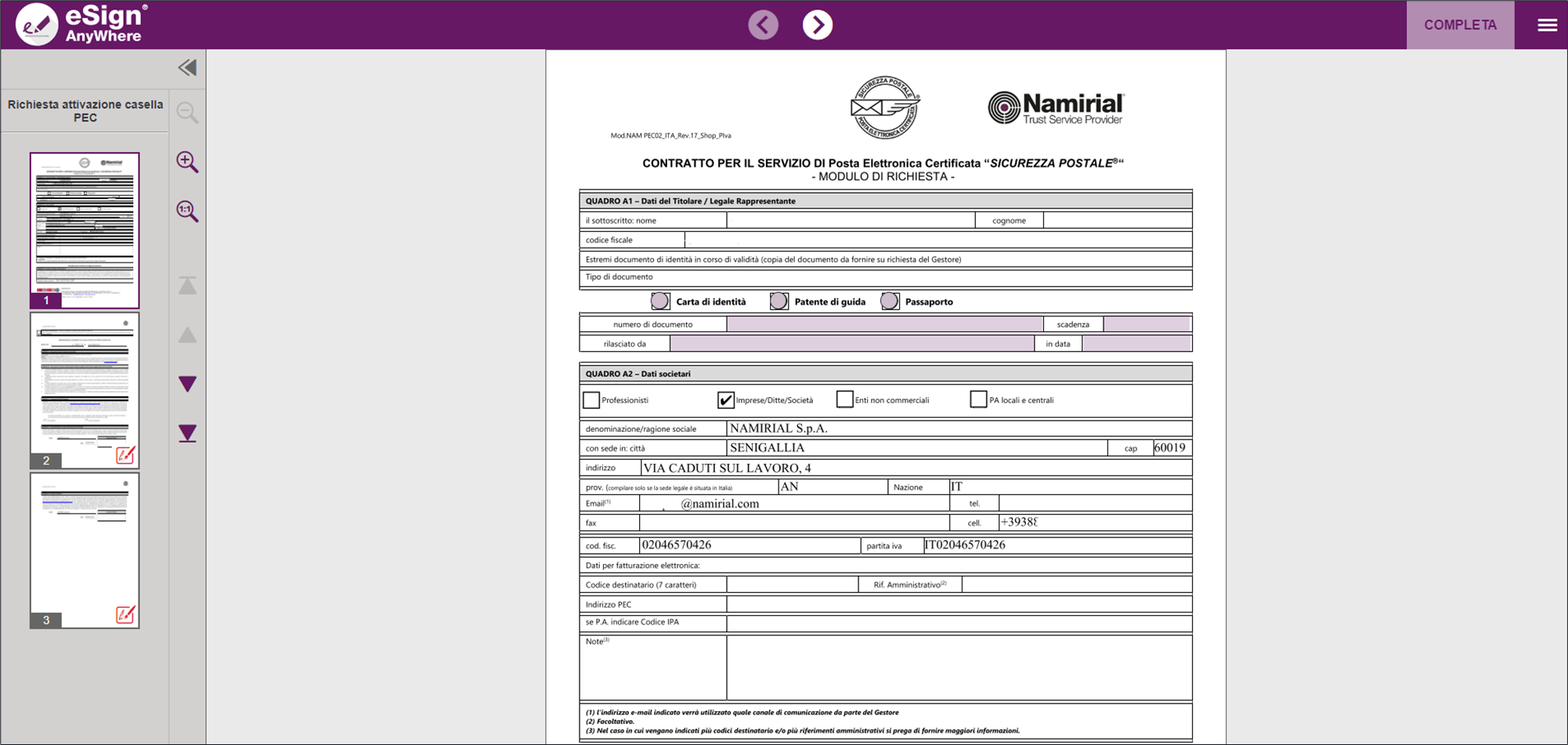Reset zoom with the 1:1 magnifier icon
This screenshot has width=1568, height=745.
[x=187, y=211]
